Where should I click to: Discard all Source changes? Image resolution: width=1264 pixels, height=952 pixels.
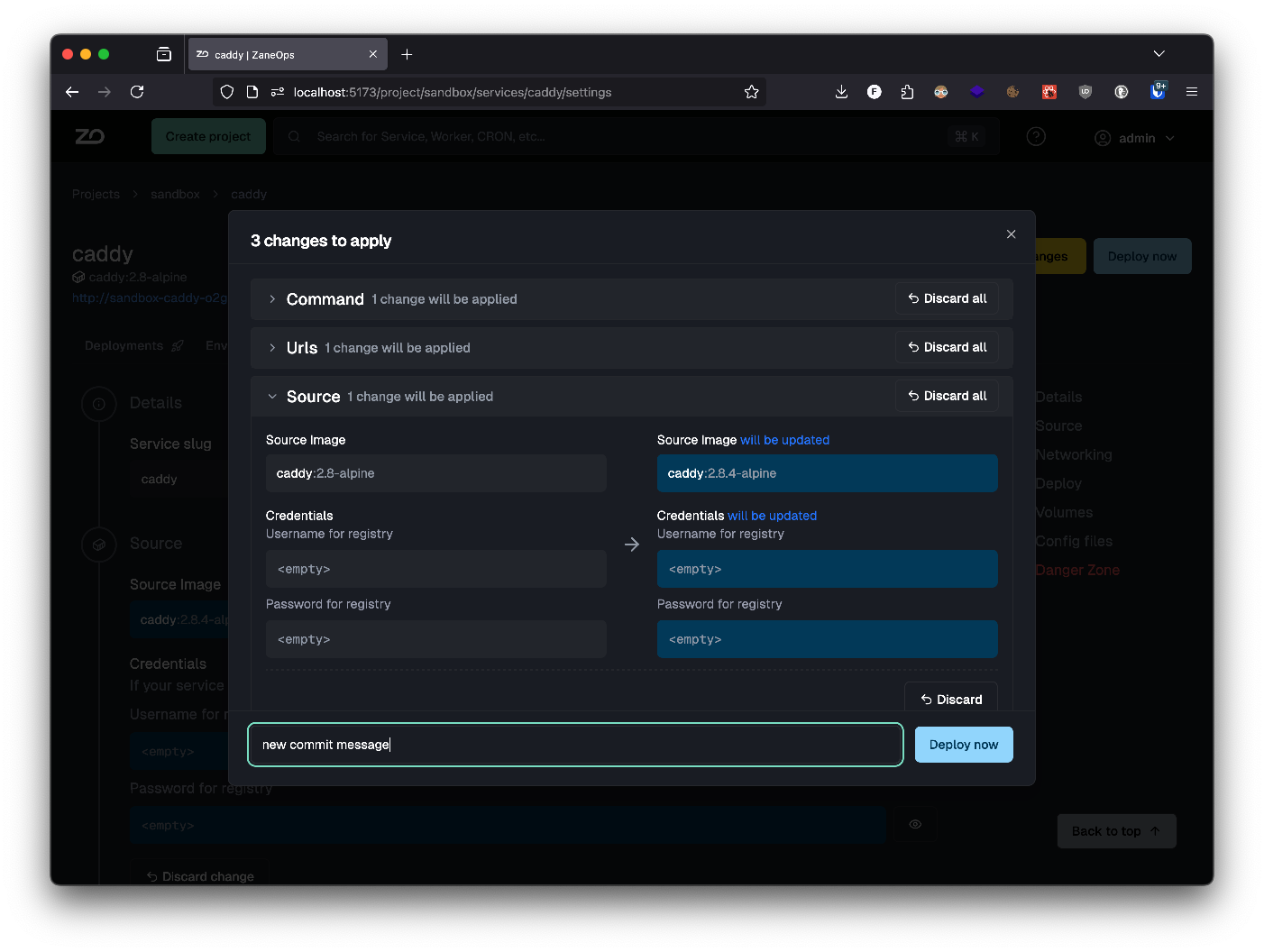(947, 396)
